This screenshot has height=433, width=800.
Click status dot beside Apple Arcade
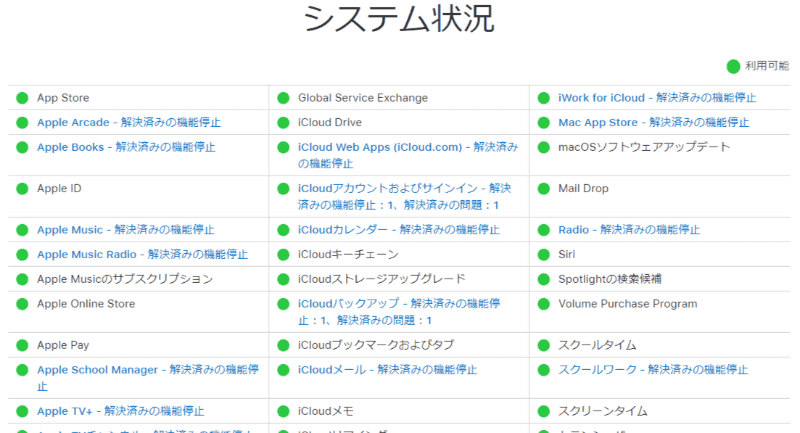[x=22, y=123]
